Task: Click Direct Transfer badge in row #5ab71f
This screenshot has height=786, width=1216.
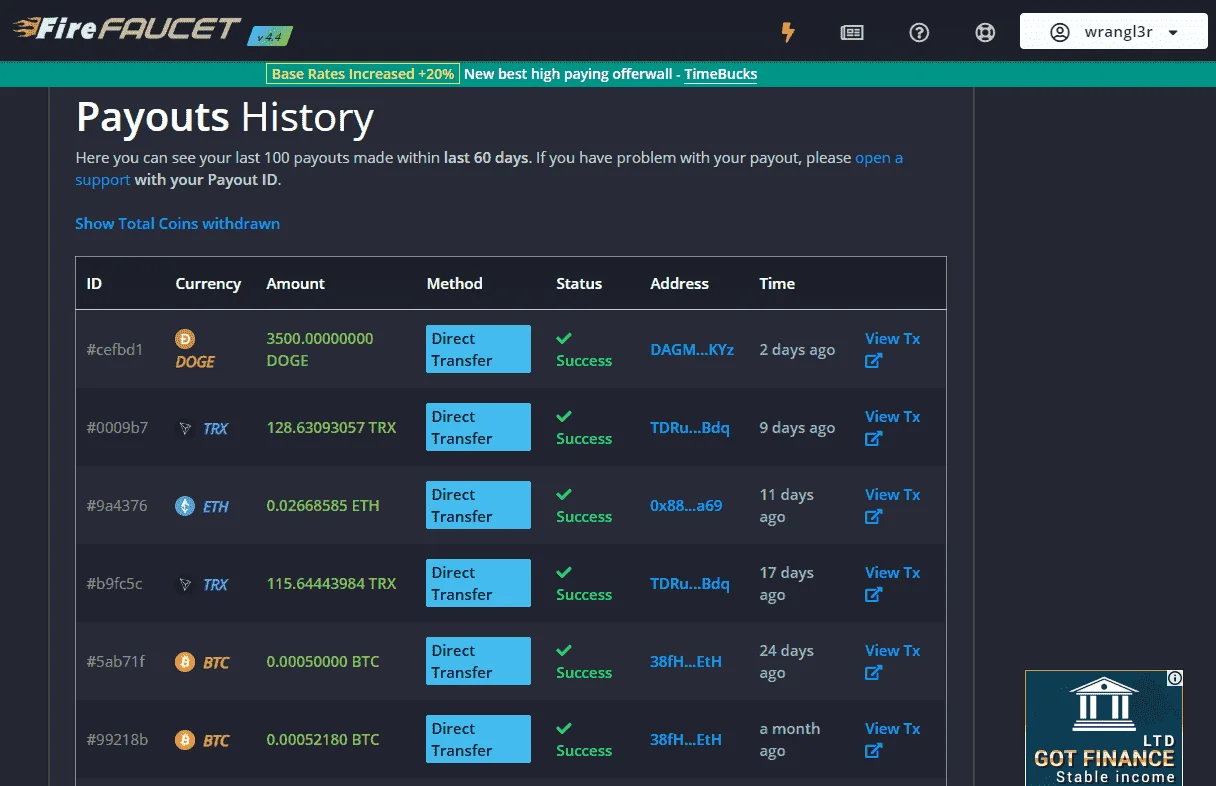Action: [478, 661]
